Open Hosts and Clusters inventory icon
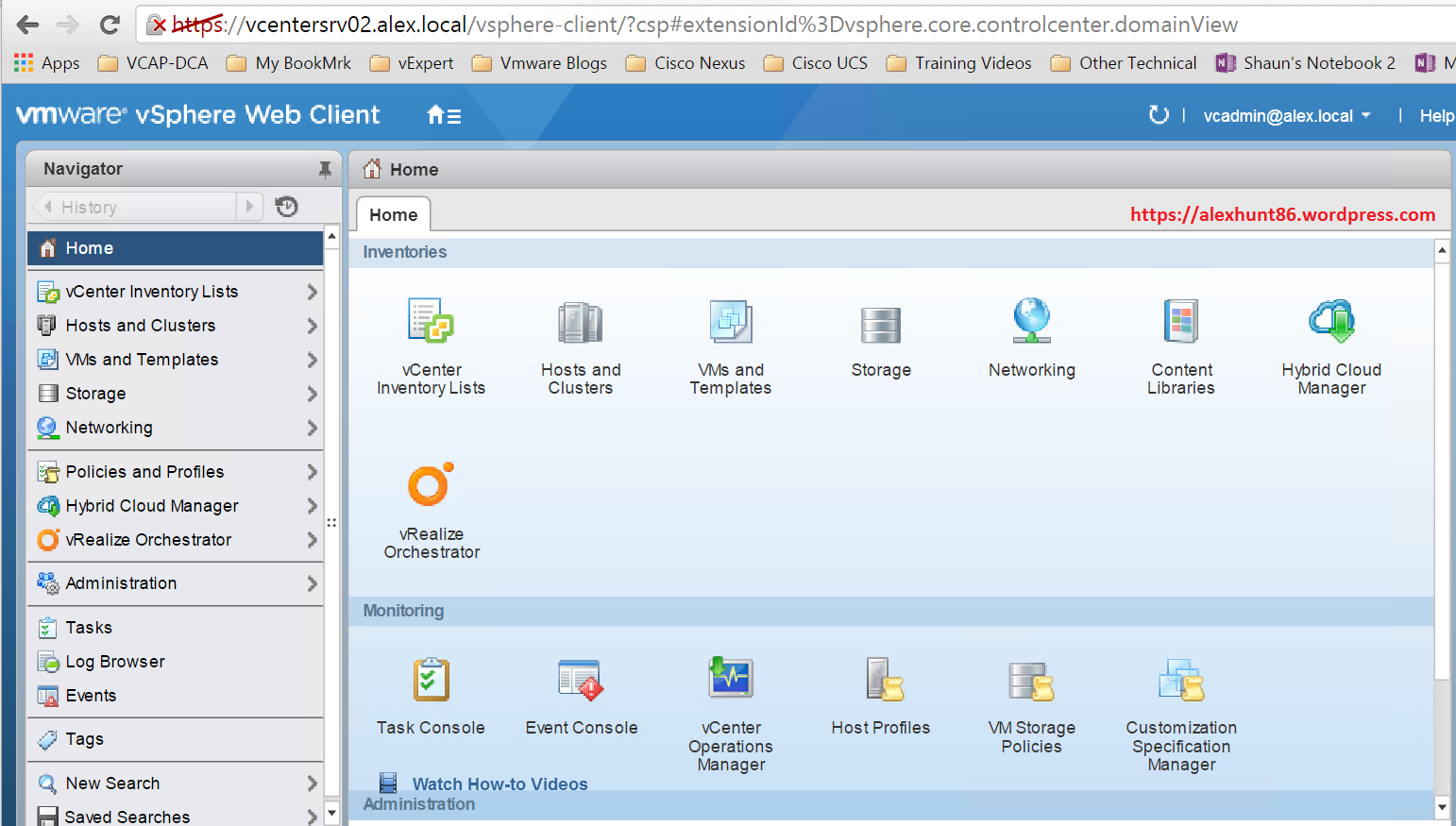Image resolution: width=1456 pixels, height=826 pixels. coord(580,323)
